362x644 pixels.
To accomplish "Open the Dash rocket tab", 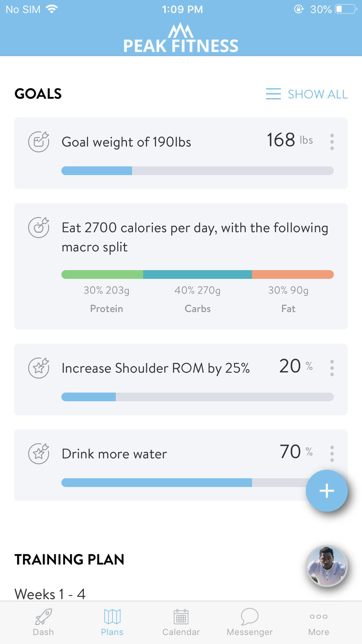I will click(x=43, y=622).
